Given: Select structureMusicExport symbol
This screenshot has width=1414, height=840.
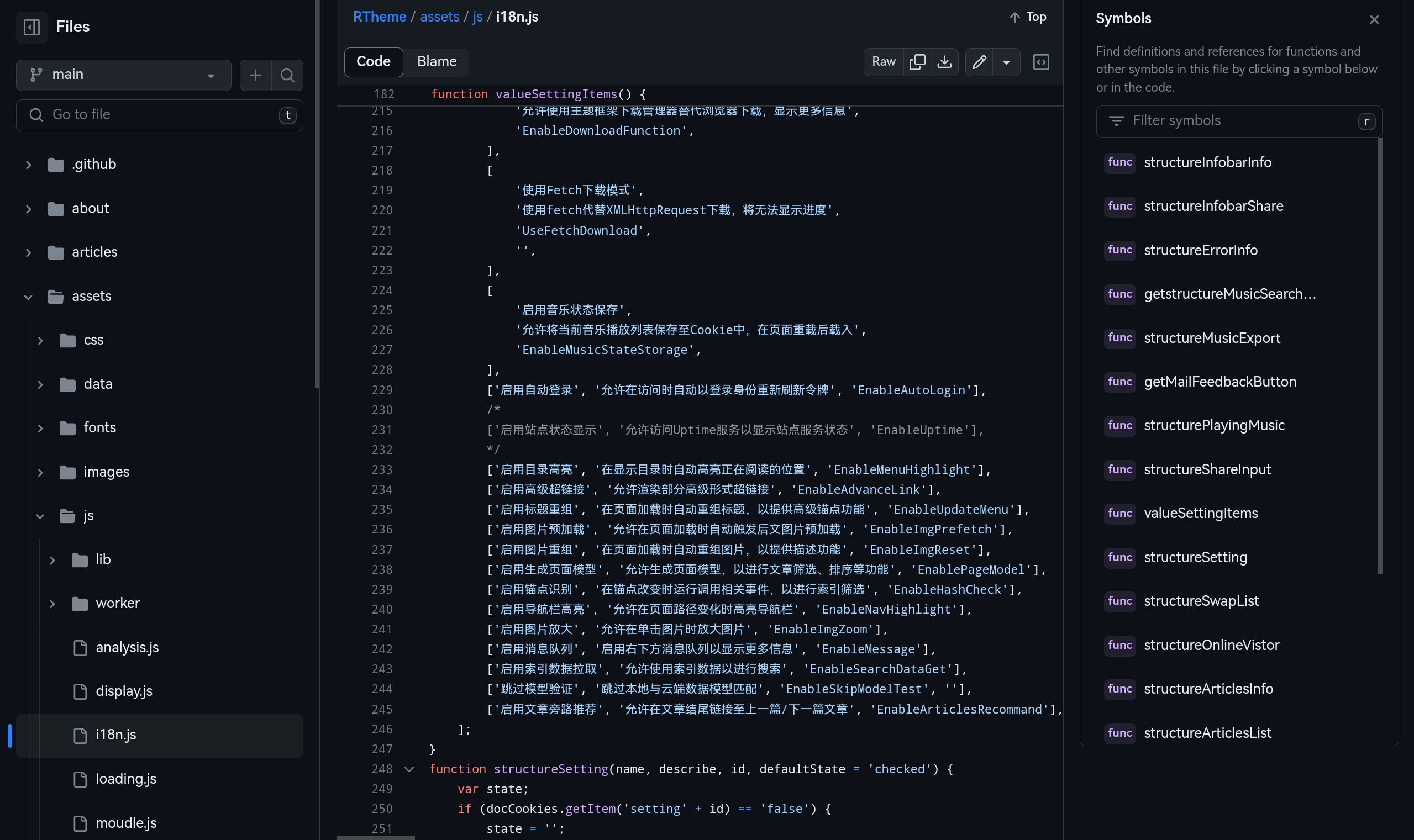Looking at the screenshot, I should (x=1212, y=338).
